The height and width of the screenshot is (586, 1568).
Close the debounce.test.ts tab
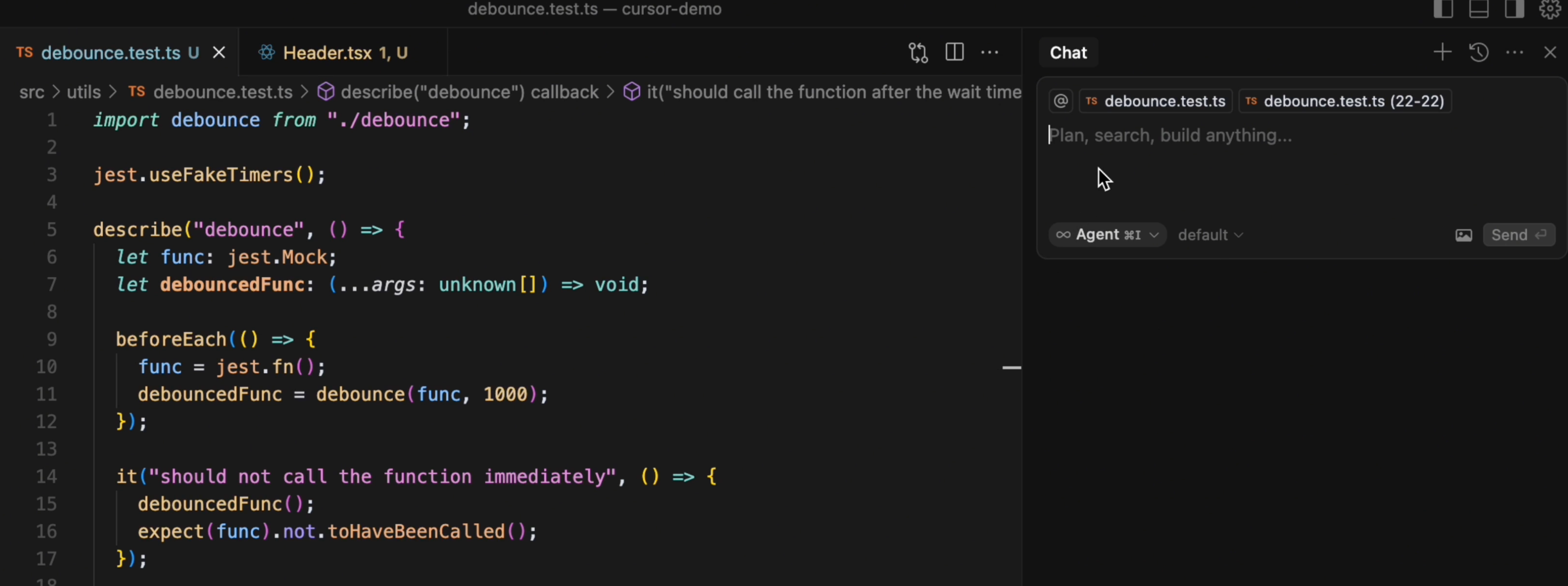coord(219,53)
